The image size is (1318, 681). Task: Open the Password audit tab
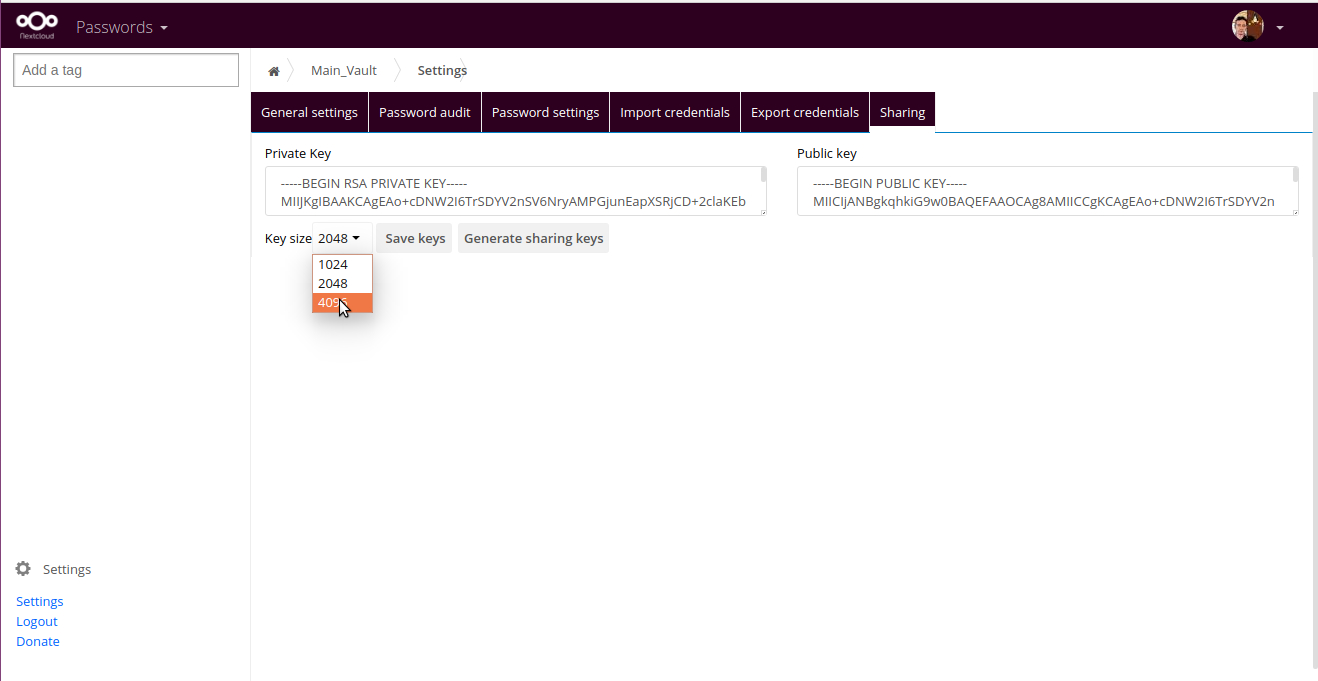424,112
